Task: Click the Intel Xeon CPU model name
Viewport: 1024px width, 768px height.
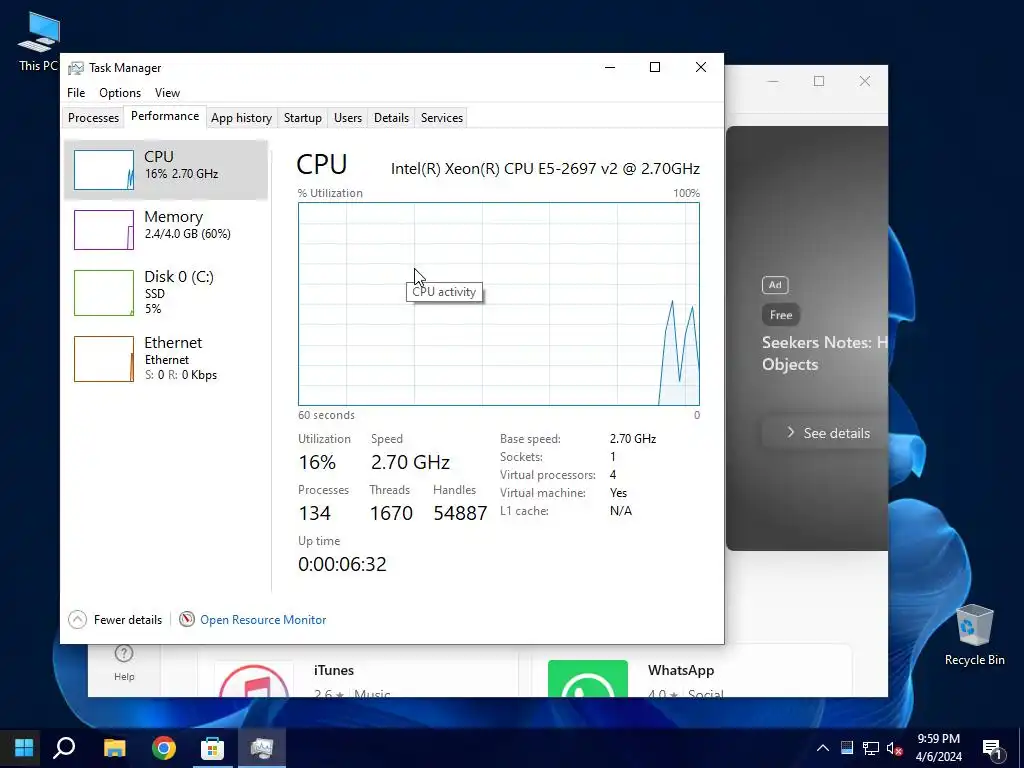Action: point(545,168)
